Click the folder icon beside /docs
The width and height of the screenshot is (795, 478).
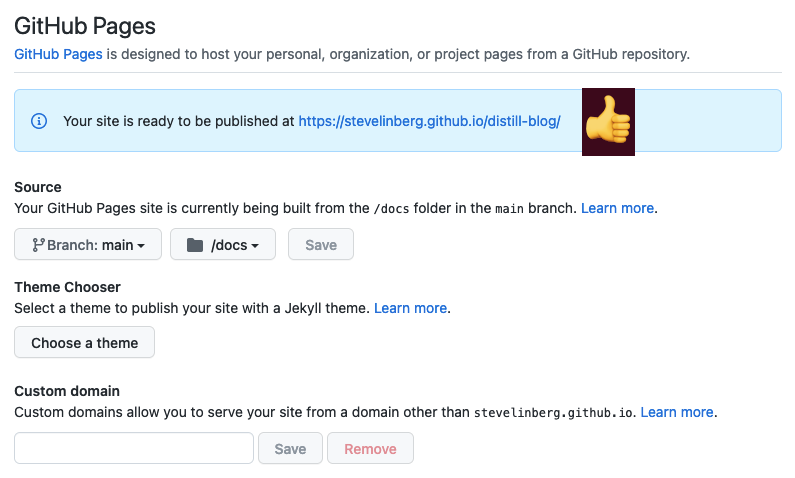[195, 245]
